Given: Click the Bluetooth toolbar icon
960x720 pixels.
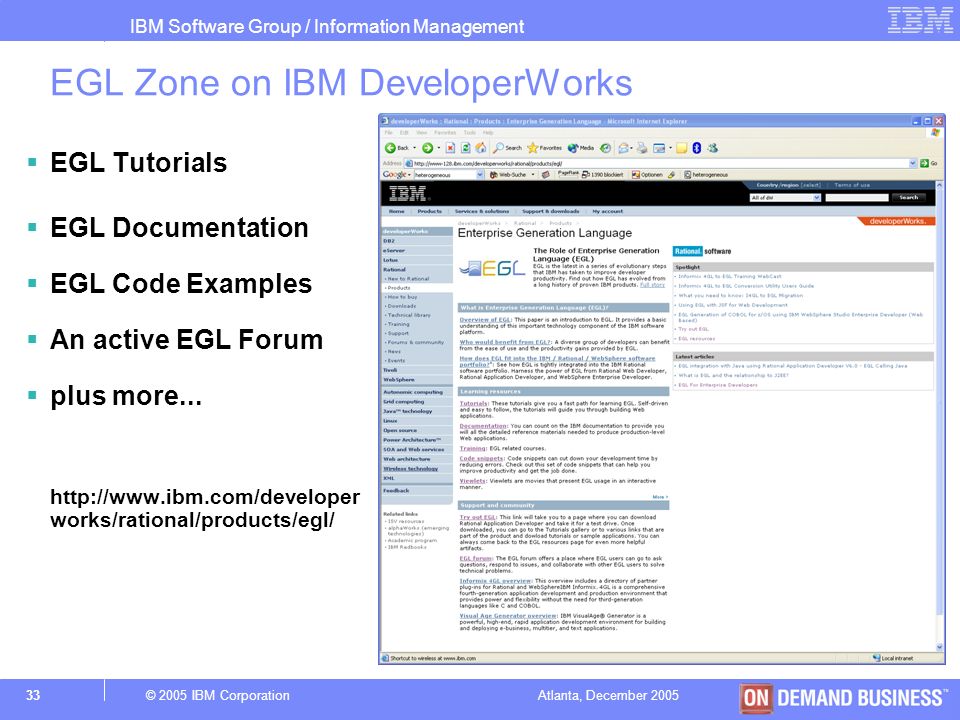Looking at the screenshot, I should [x=697, y=148].
